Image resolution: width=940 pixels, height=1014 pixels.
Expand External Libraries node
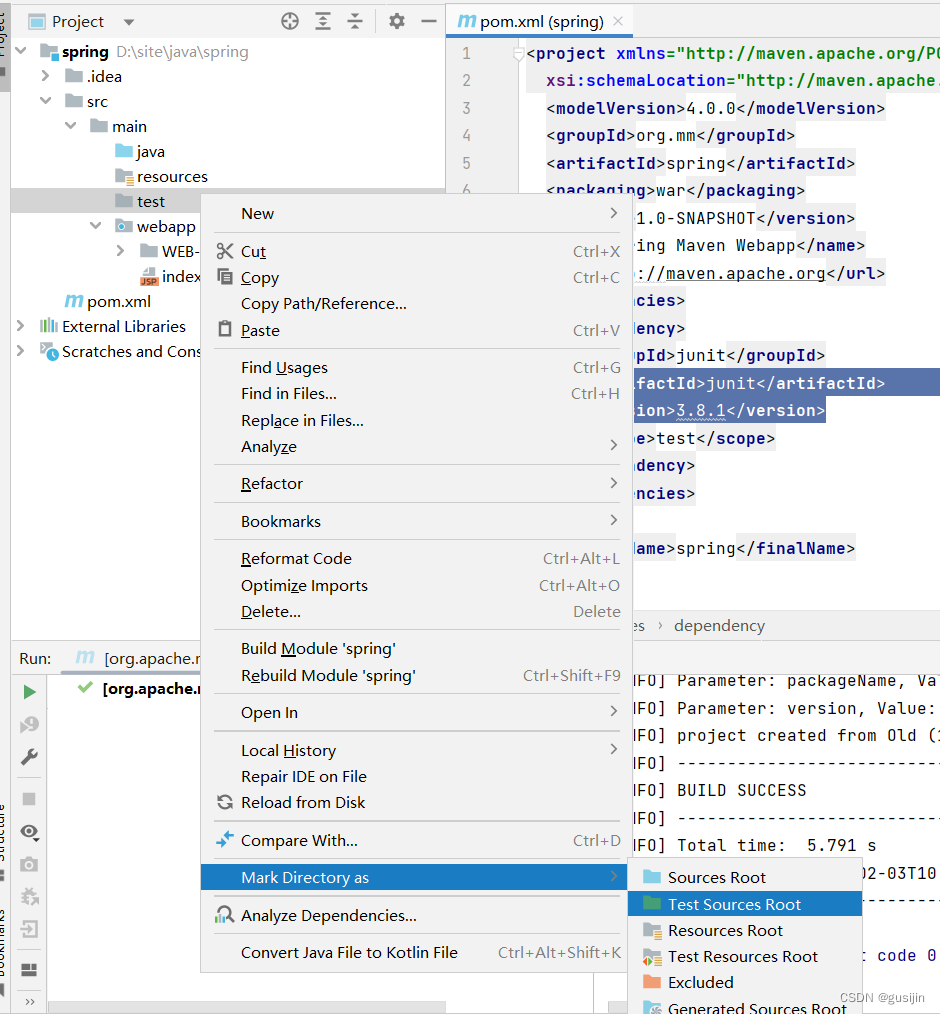pos(21,326)
